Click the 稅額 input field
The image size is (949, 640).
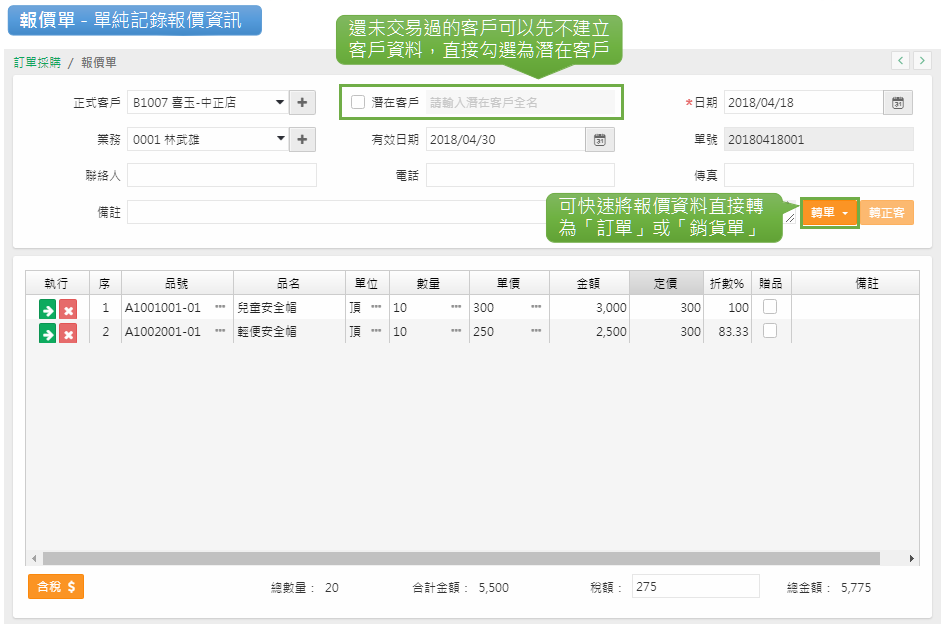click(x=695, y=587)
